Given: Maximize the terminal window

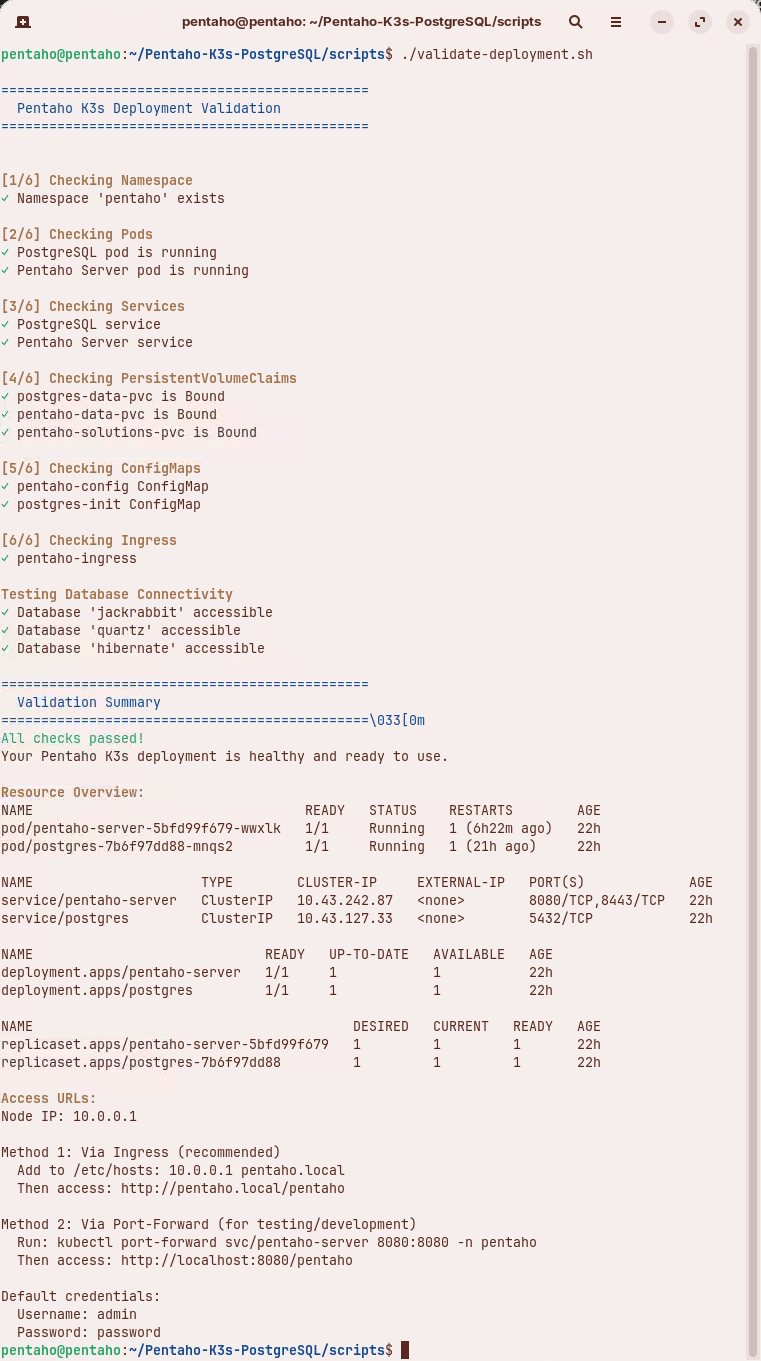Looking at the screenshot, I should [700, 21].
